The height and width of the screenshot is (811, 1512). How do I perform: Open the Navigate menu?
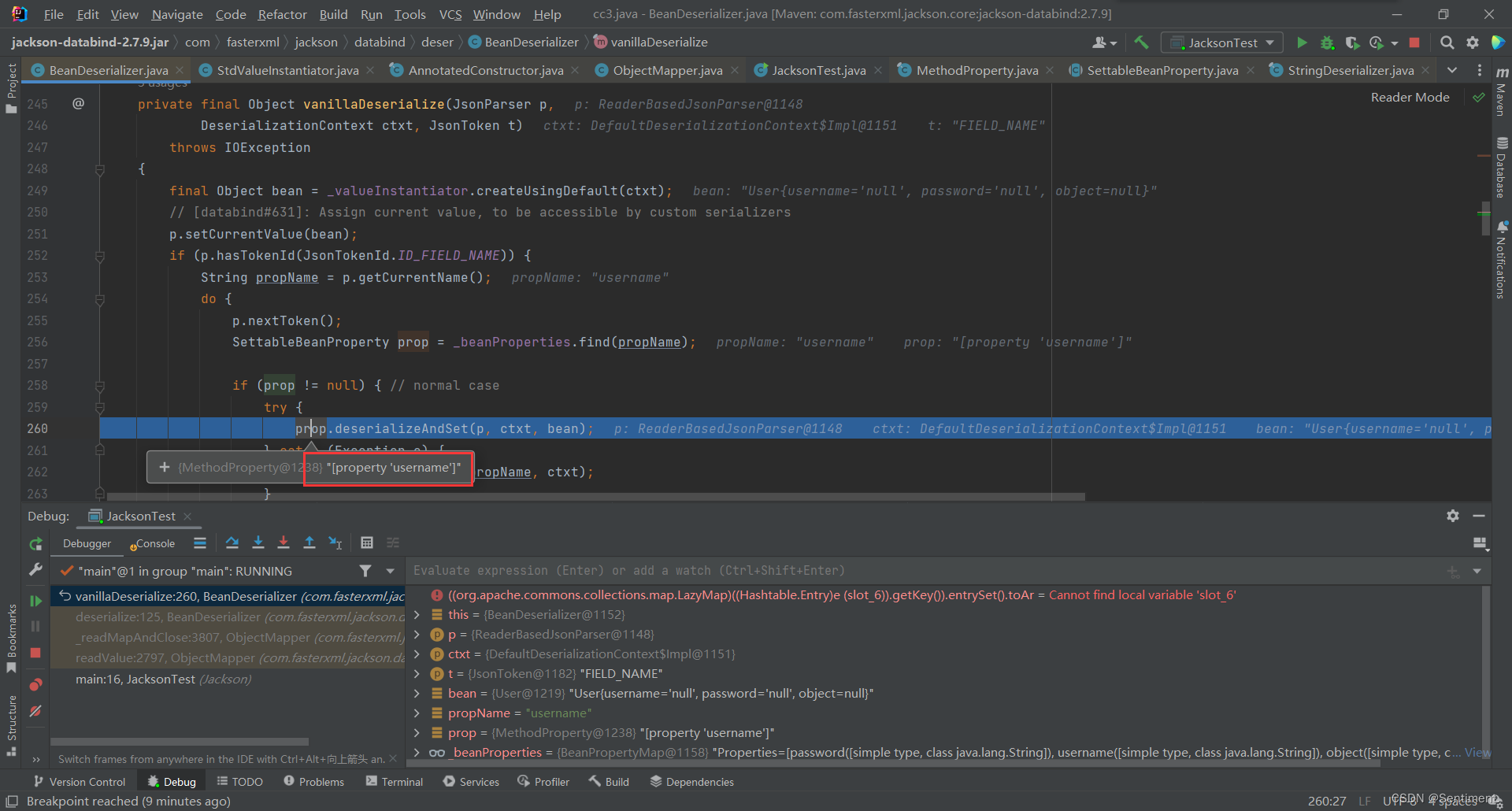pyautogui.click(x=177, y=14)
